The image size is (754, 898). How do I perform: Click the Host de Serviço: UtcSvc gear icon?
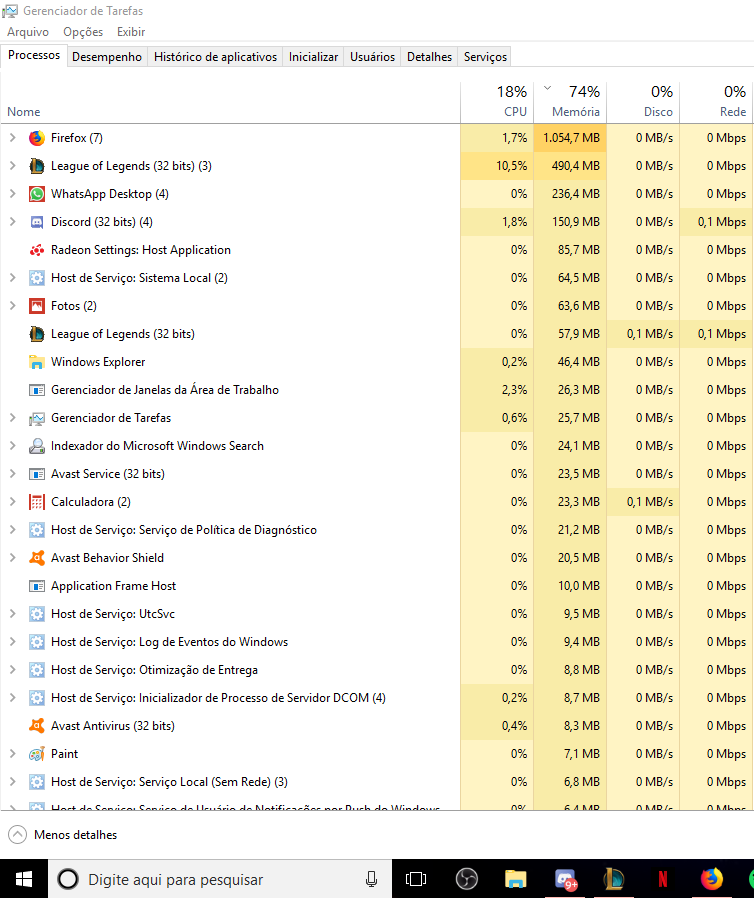point(37,614)
